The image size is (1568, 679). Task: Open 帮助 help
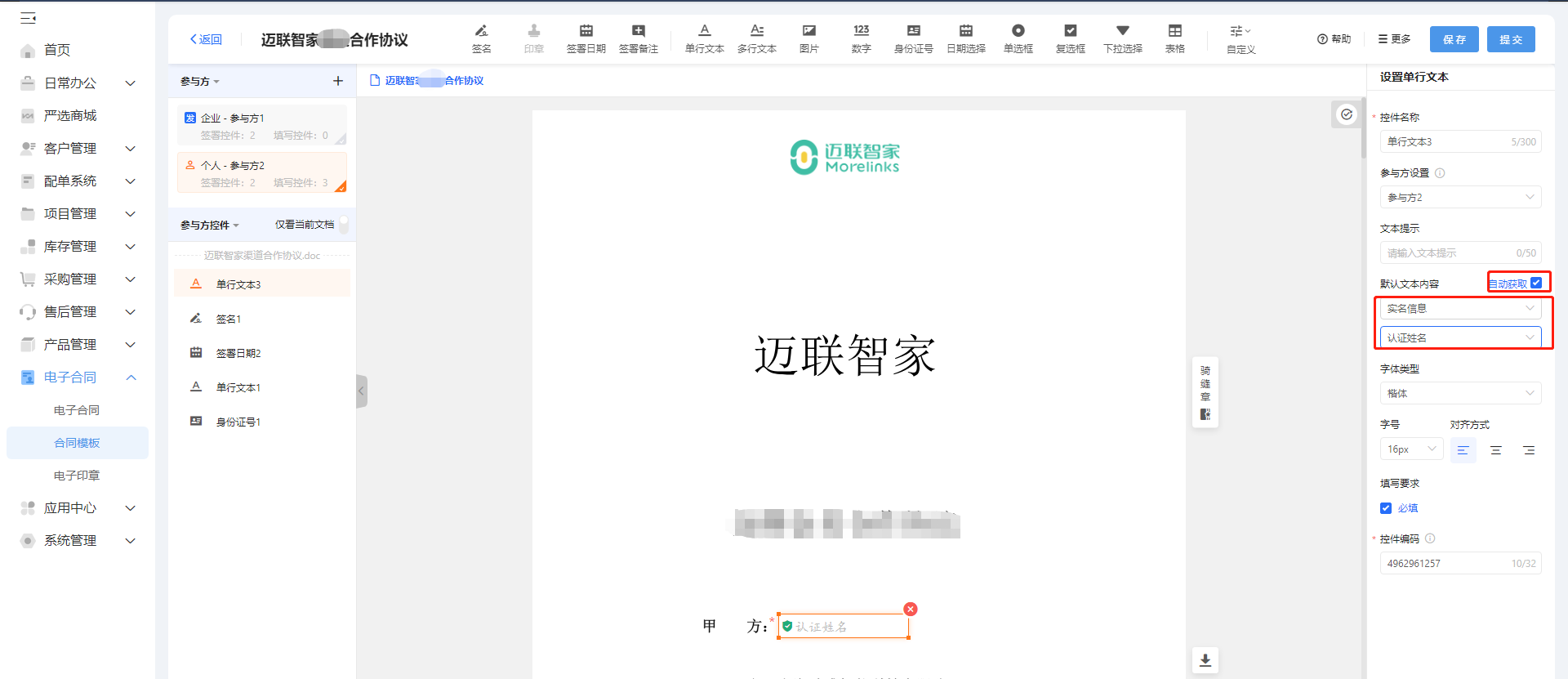1334,39
